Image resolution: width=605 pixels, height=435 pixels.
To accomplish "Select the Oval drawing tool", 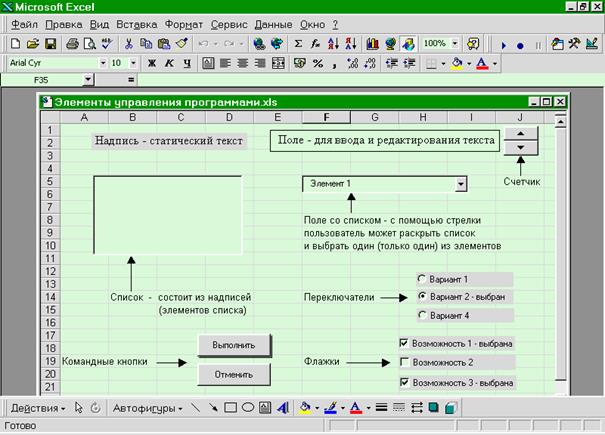I will pyautogui.click(x=247, y=408).
